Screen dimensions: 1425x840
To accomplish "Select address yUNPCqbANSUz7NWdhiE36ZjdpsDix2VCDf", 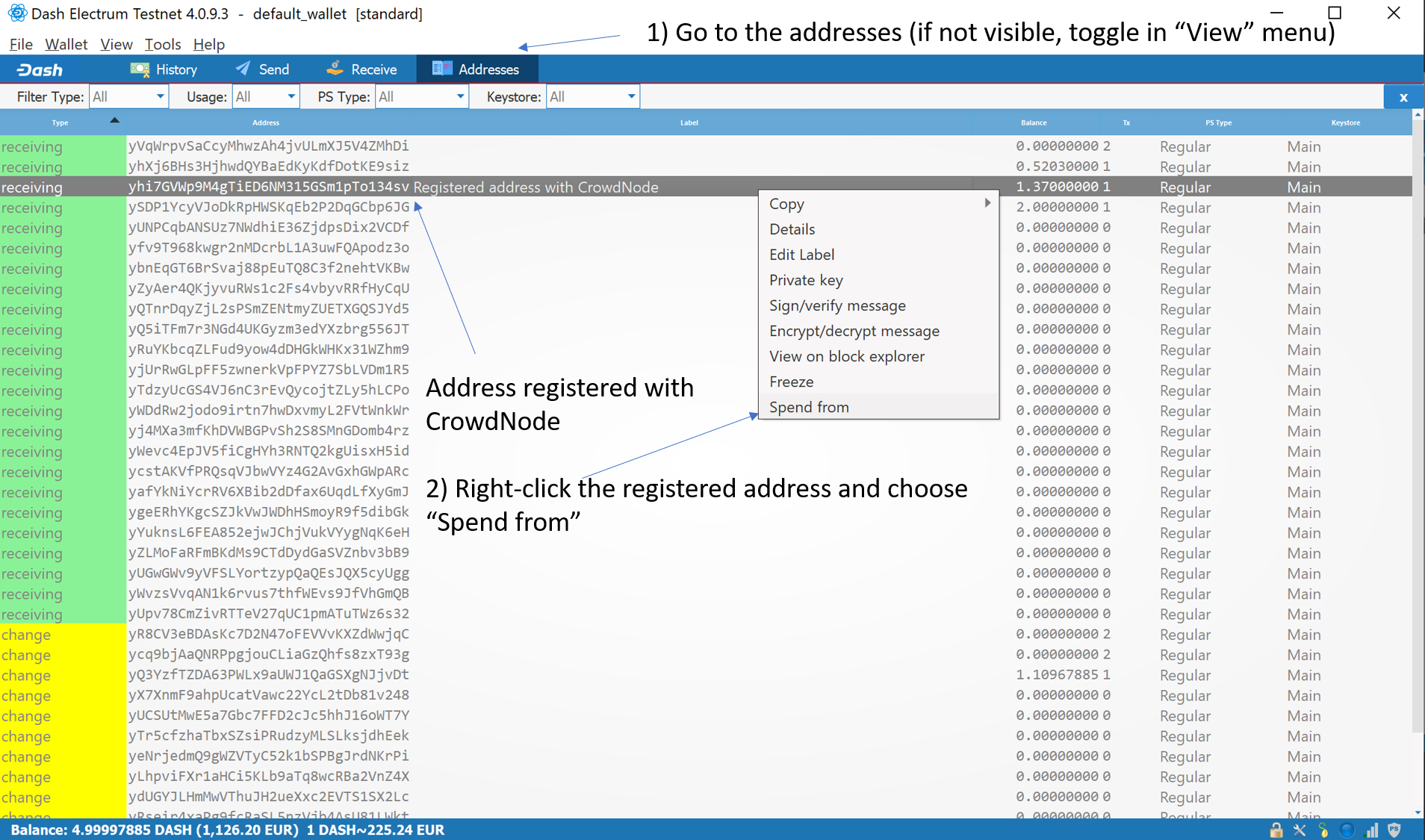I will [x=268, y=227].
